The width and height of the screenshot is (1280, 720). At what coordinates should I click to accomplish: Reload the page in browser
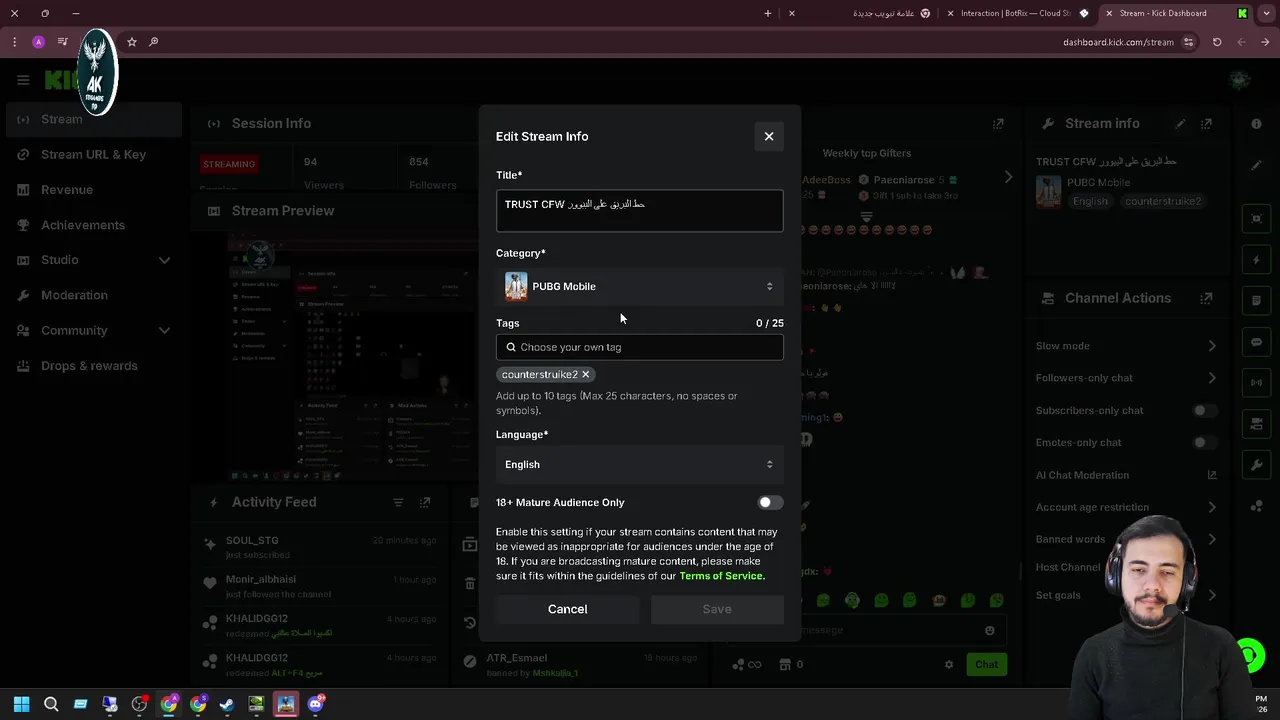click(1217, 42)
